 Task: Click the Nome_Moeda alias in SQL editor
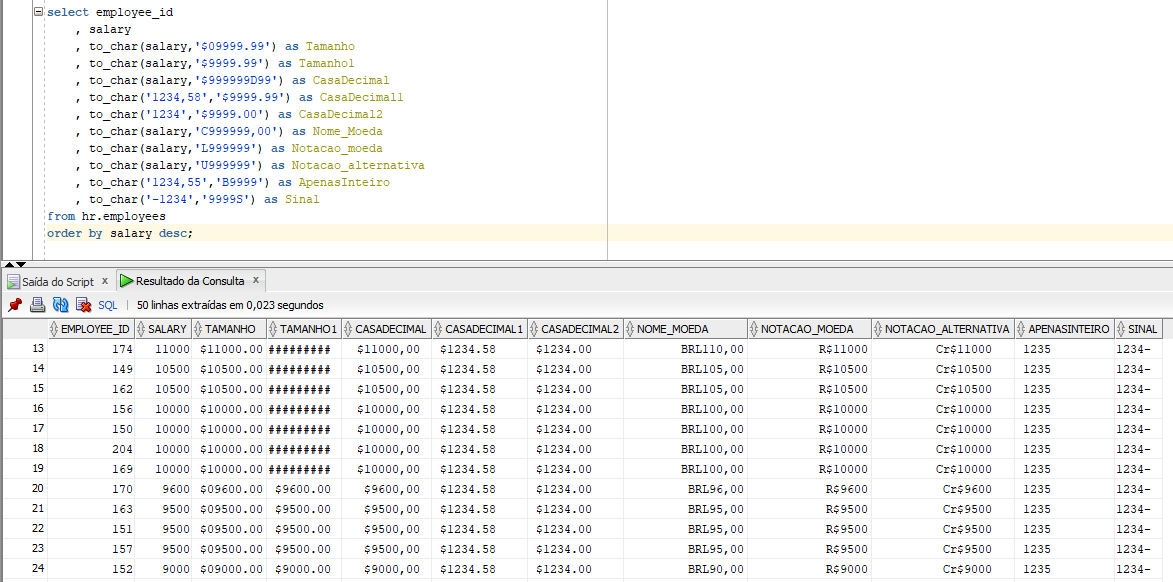(x=347, y=131)
